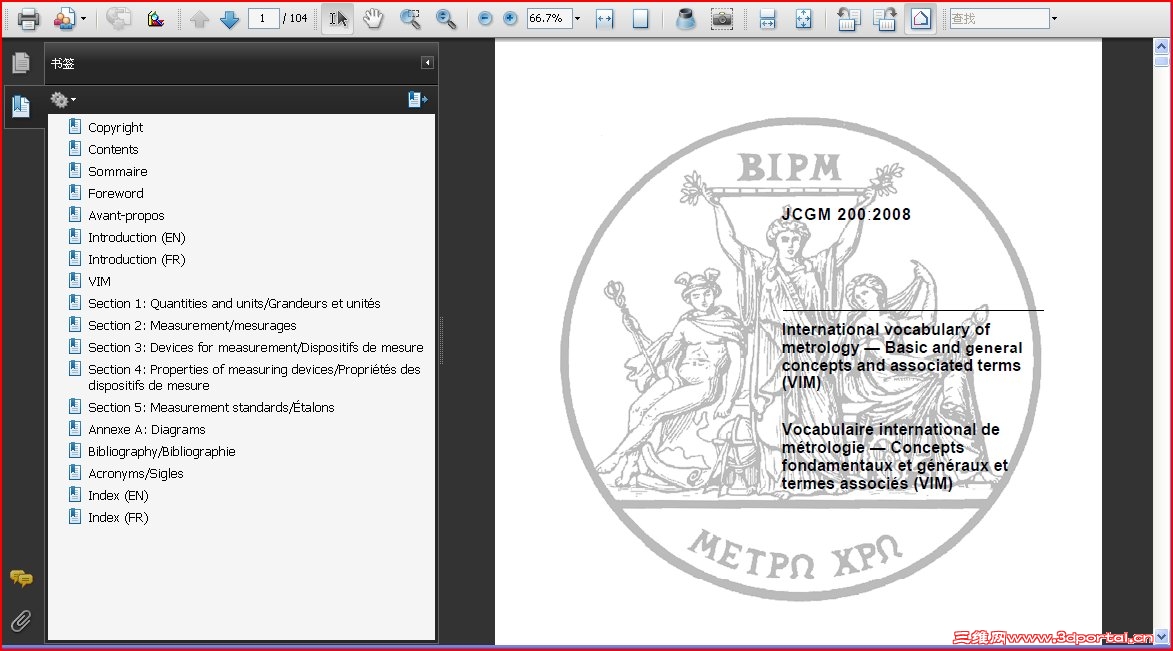Select the Snapshot camera tool
1173x651 pixels.
(x=722, y=19)
